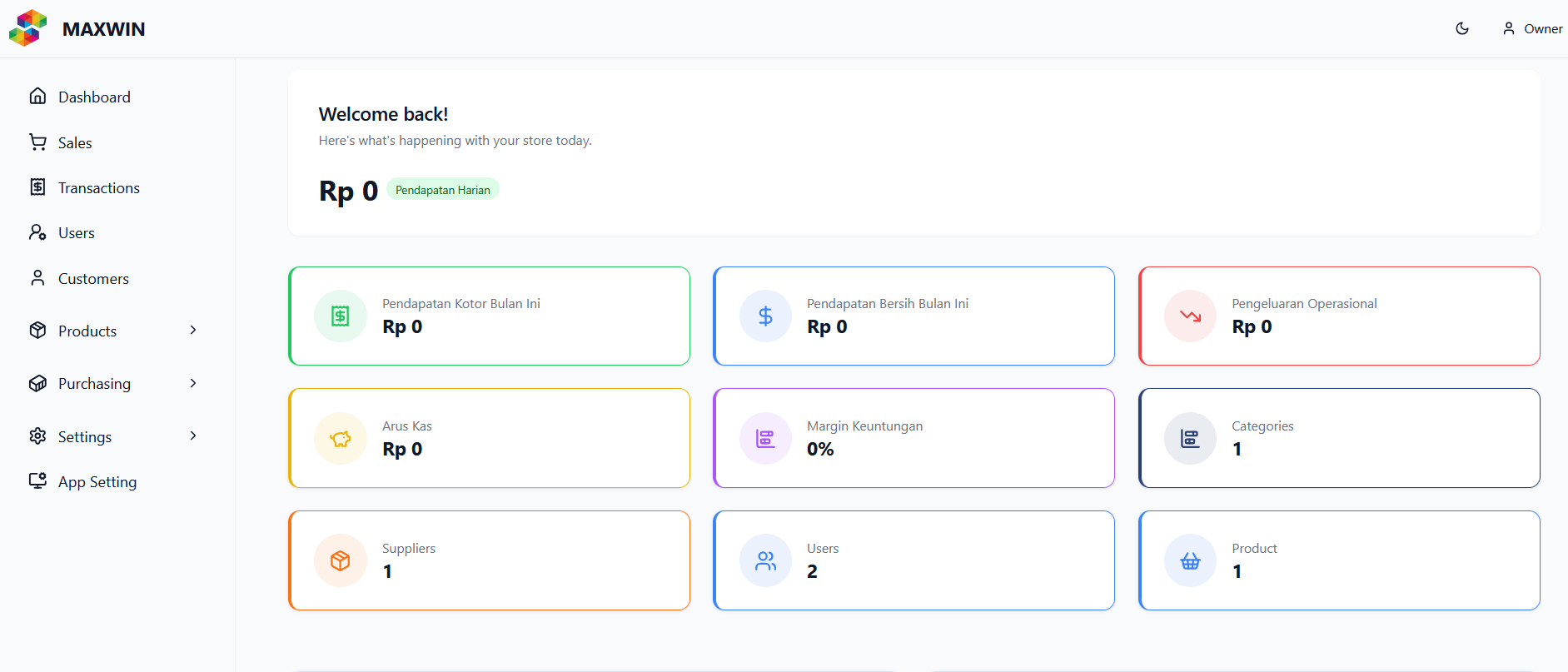This screenshot has width=1568, height=672.
Task: Open Users from the sidebar
Action: tap(77, 233)
